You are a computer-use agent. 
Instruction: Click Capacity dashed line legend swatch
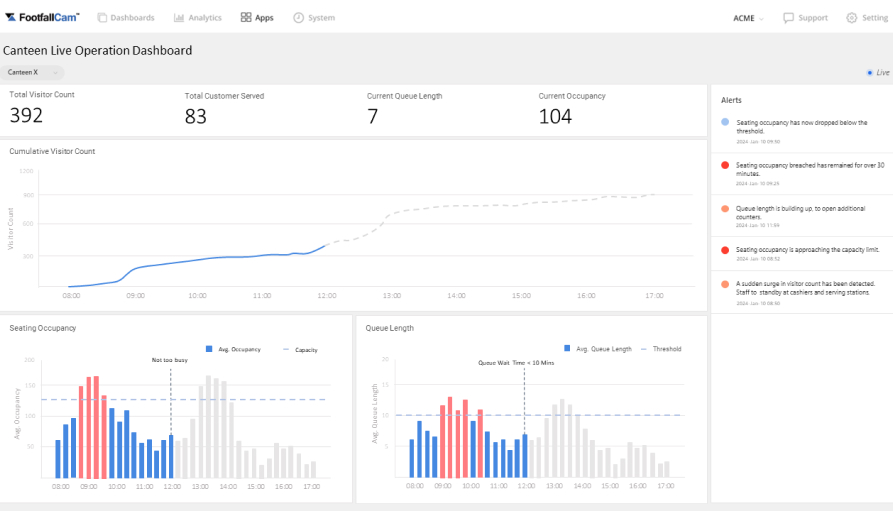286,349
